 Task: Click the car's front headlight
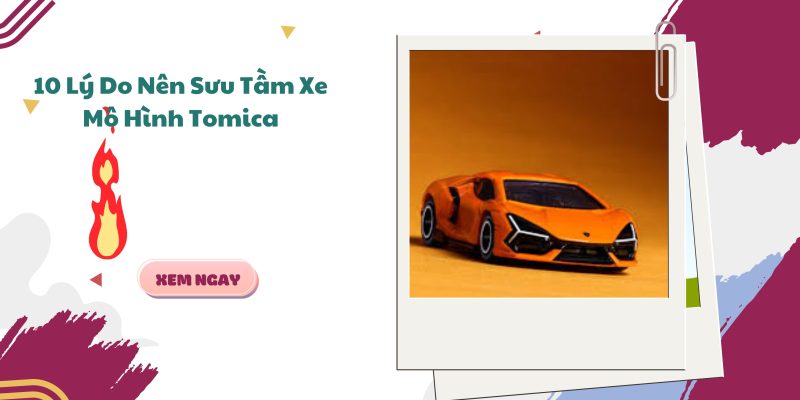pyautogui.click(x=527, y=232)
